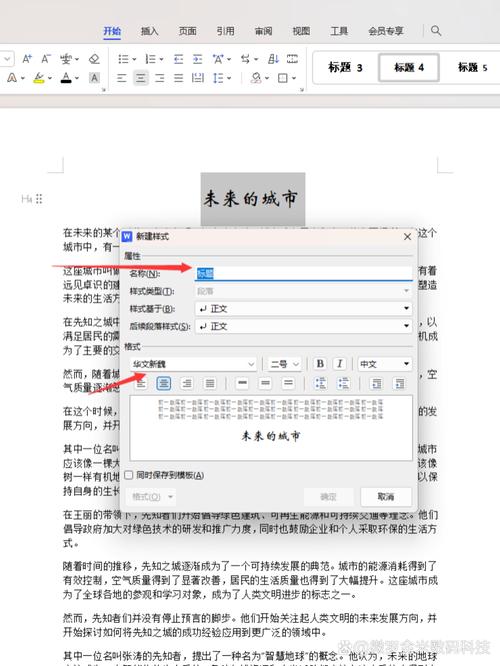500x666 pixels.
Task: Set justified alignment in the New Style dialog
Action: [210, 384]
